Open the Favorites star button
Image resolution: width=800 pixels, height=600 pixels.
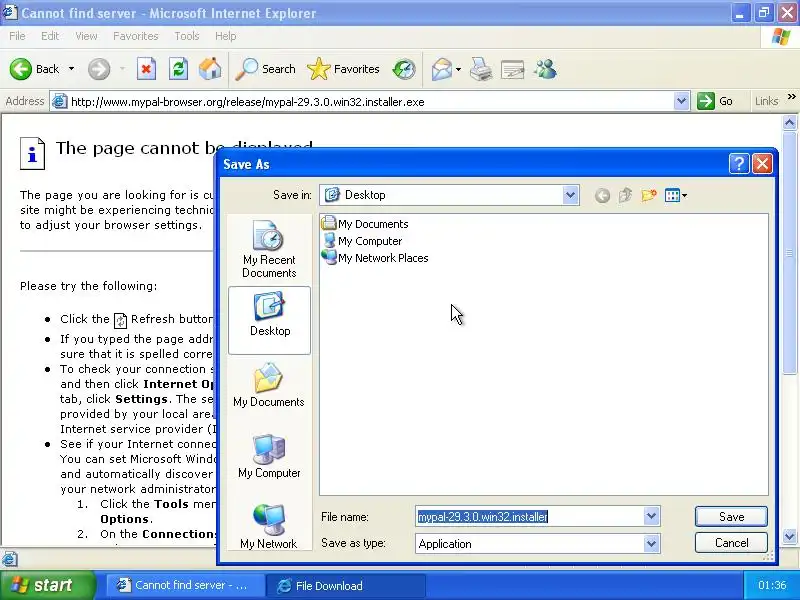[x=343, y=69]
